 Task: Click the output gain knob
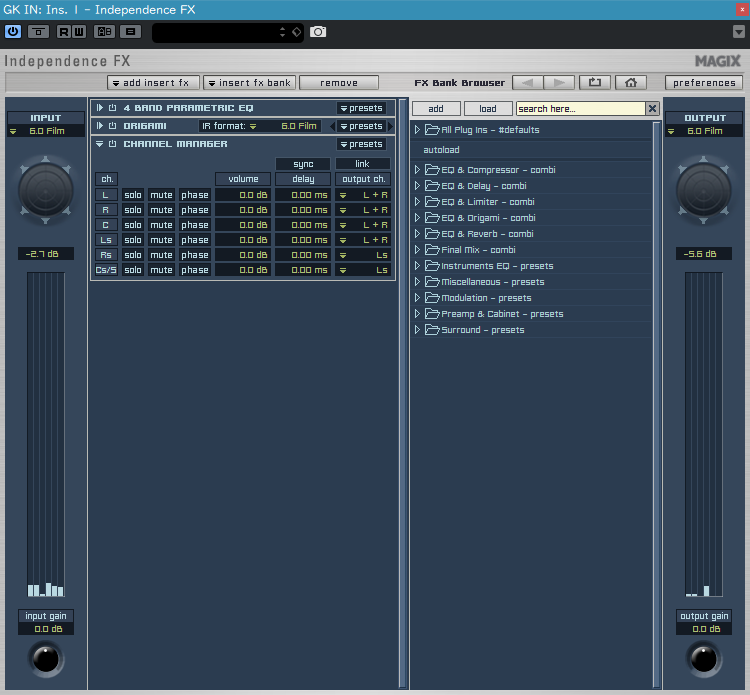click(x=704, y=659)
